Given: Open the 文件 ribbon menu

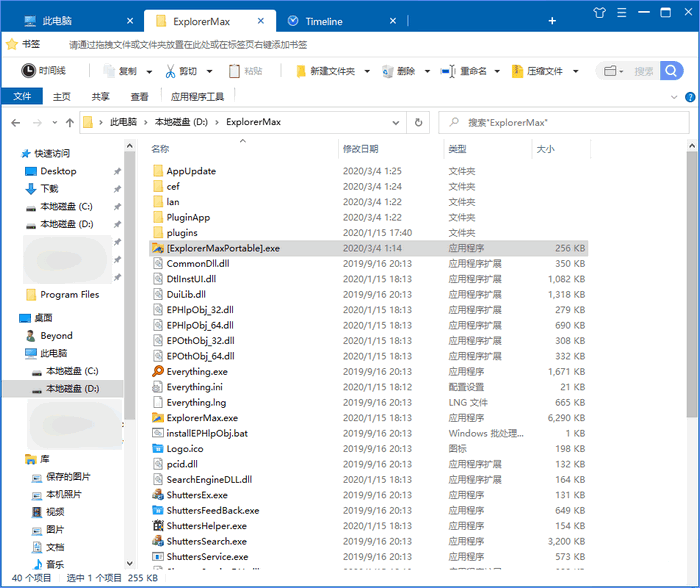Looking at the screenshot, I should pos(22,96).
